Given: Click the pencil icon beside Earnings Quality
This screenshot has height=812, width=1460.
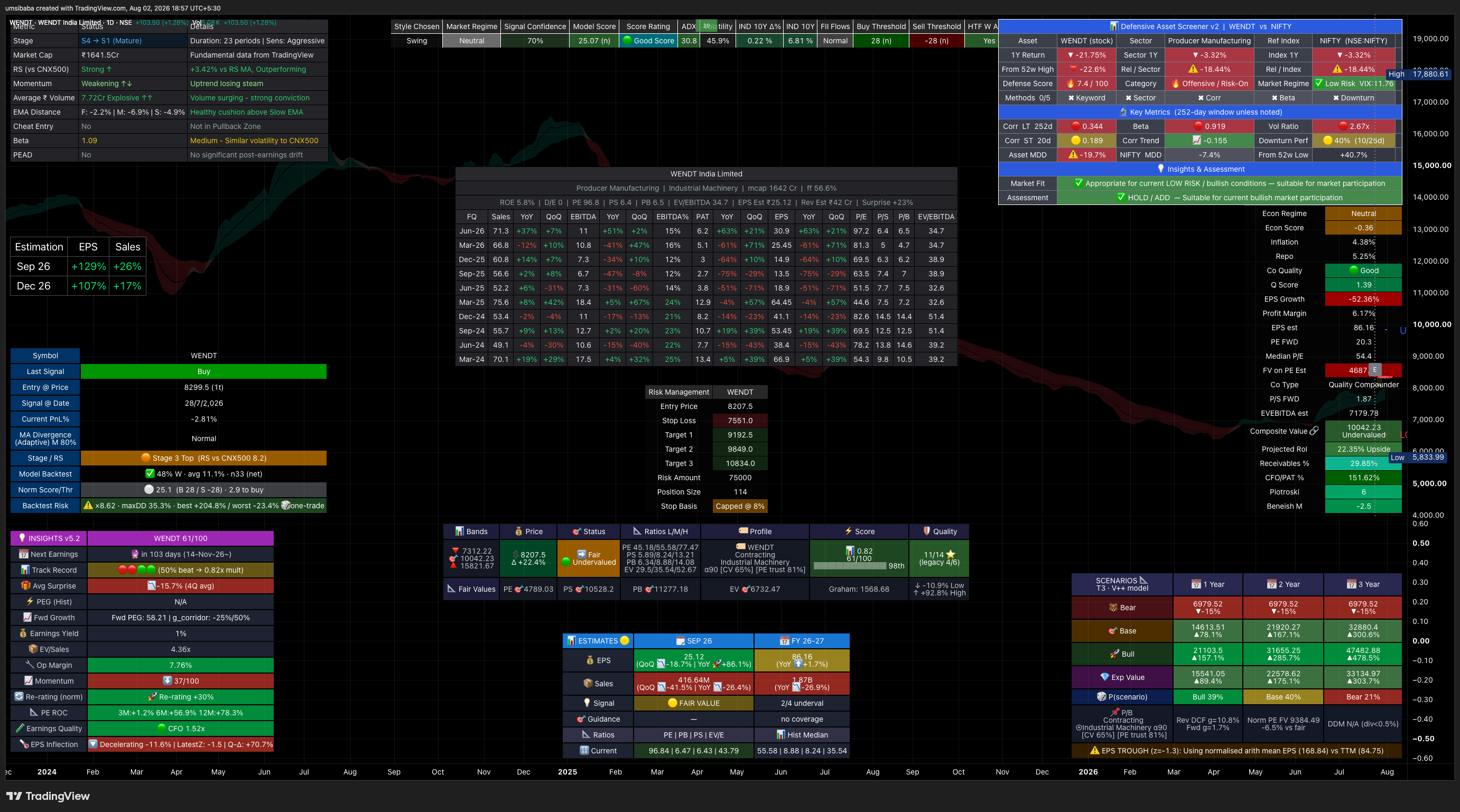Looking at the screenshot, I should (x=20, y=728).
